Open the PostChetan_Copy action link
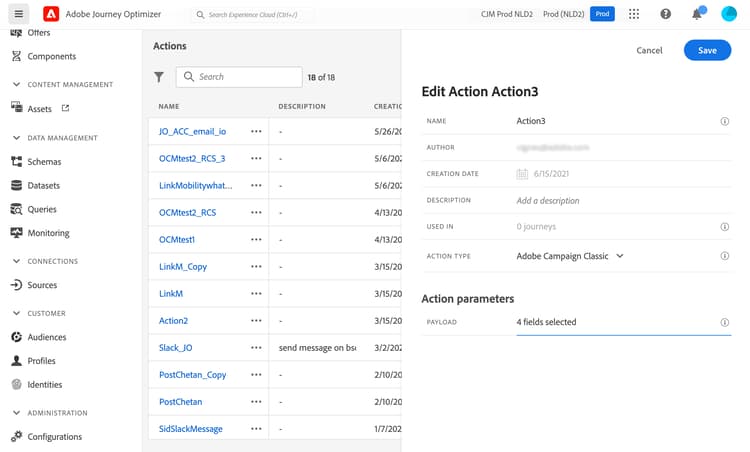 (x=192, y=375)
